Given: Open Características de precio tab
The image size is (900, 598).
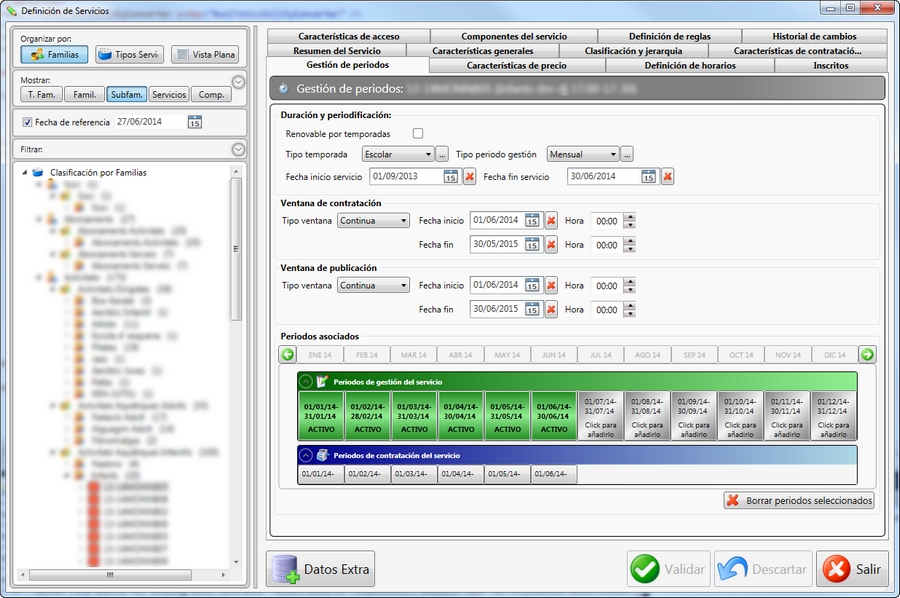Looking at the screenshot, I should pos(517,65).
